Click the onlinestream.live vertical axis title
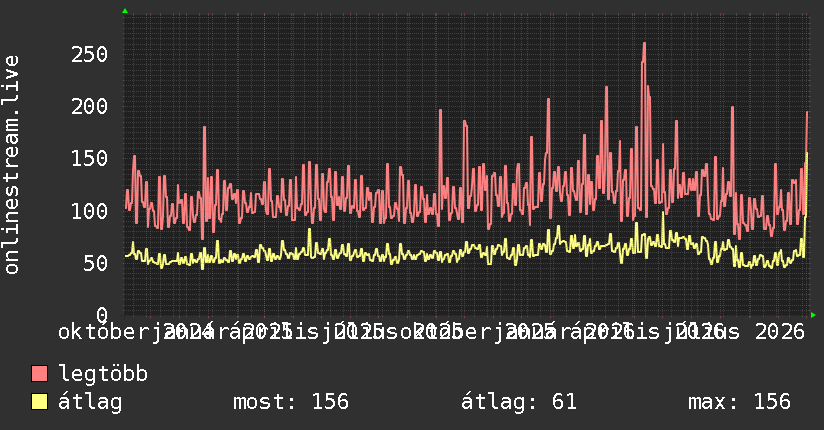This screenshot has height=430, width=824. 11,165
